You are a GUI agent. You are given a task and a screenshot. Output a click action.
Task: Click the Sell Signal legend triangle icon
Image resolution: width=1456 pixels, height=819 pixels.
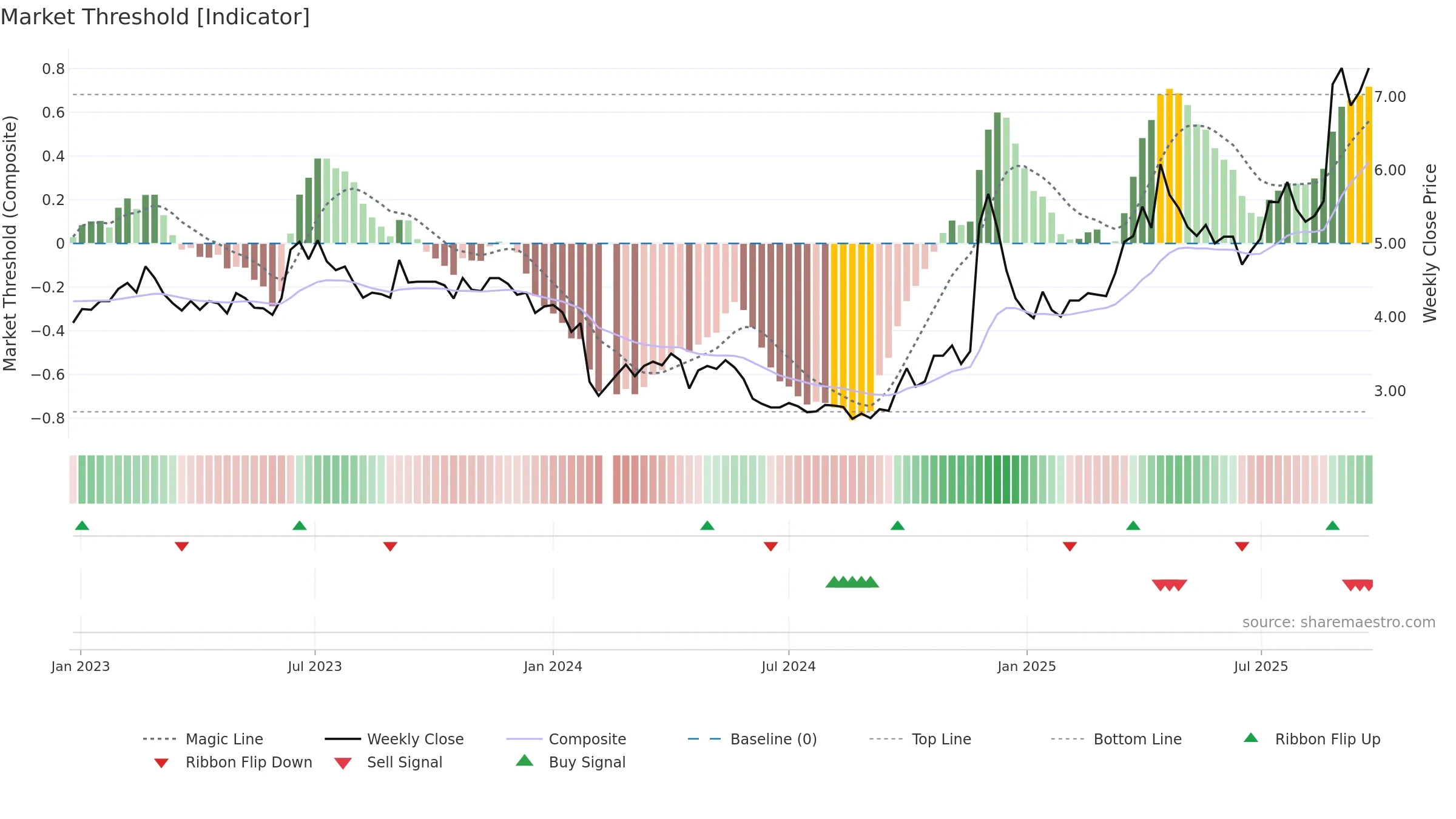pos(343,763)
